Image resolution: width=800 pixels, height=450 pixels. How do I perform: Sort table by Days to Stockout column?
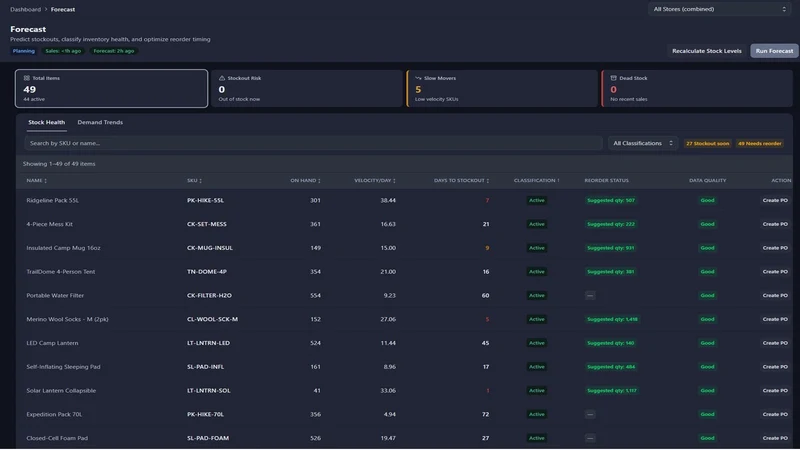tap(462, 181)
